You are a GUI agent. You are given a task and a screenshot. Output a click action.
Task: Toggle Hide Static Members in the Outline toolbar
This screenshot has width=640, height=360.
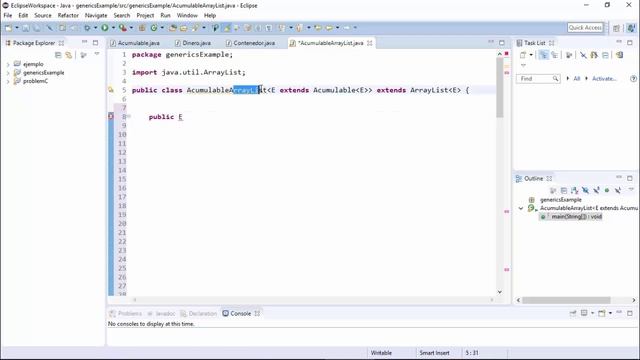coord(596,190)
